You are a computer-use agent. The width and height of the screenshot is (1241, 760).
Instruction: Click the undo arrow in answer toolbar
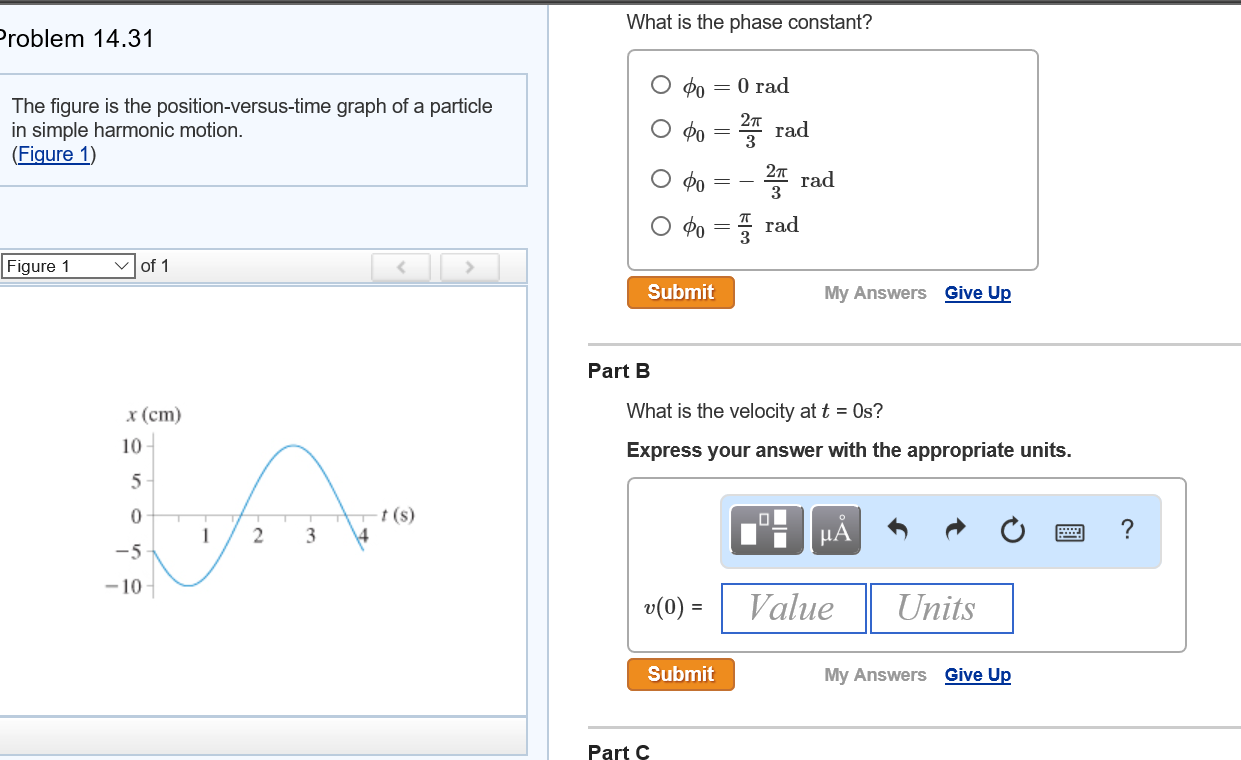pyautogui.click(x=897, y=530)
